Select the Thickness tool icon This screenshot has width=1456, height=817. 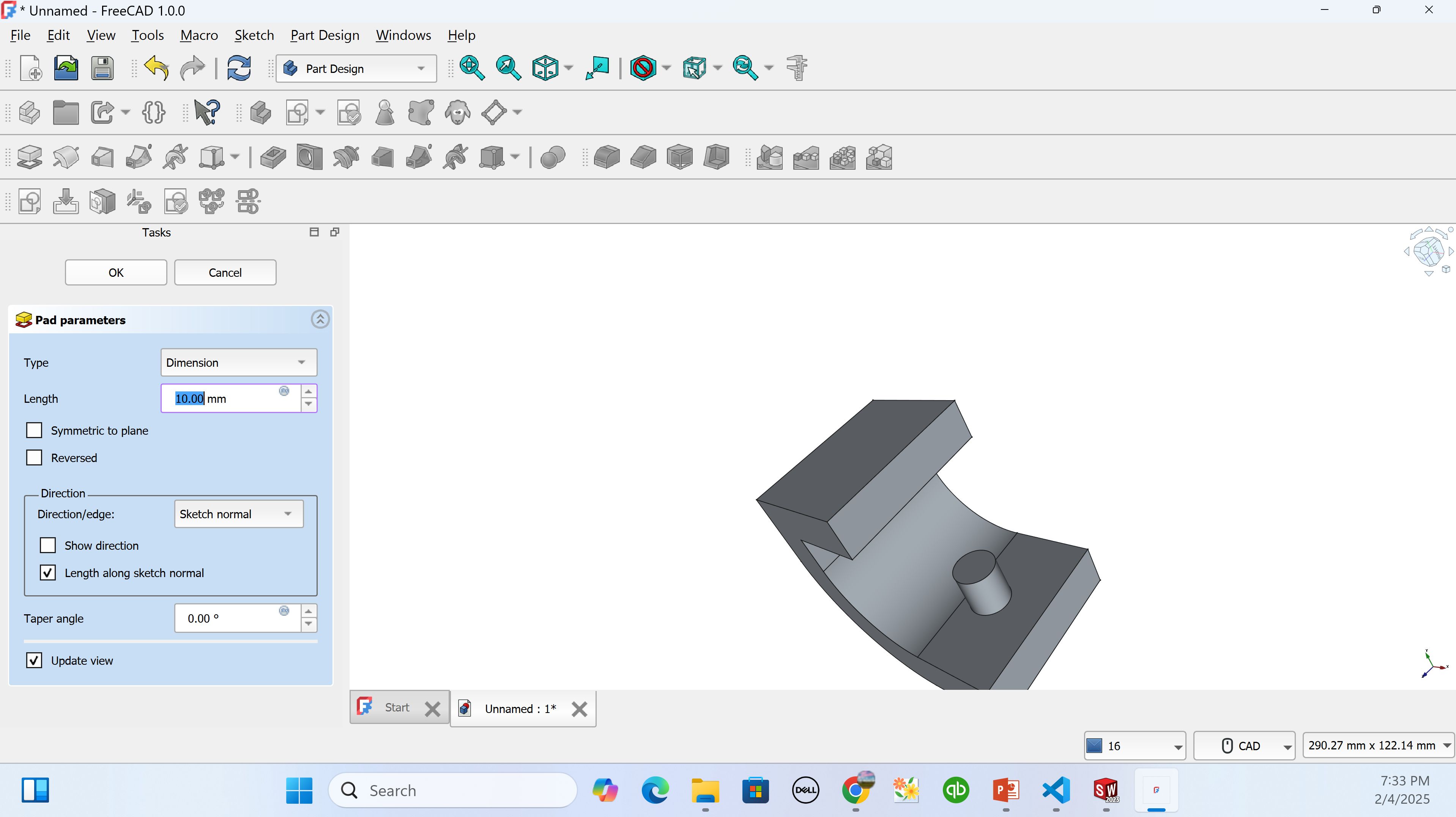pos(716,157)
